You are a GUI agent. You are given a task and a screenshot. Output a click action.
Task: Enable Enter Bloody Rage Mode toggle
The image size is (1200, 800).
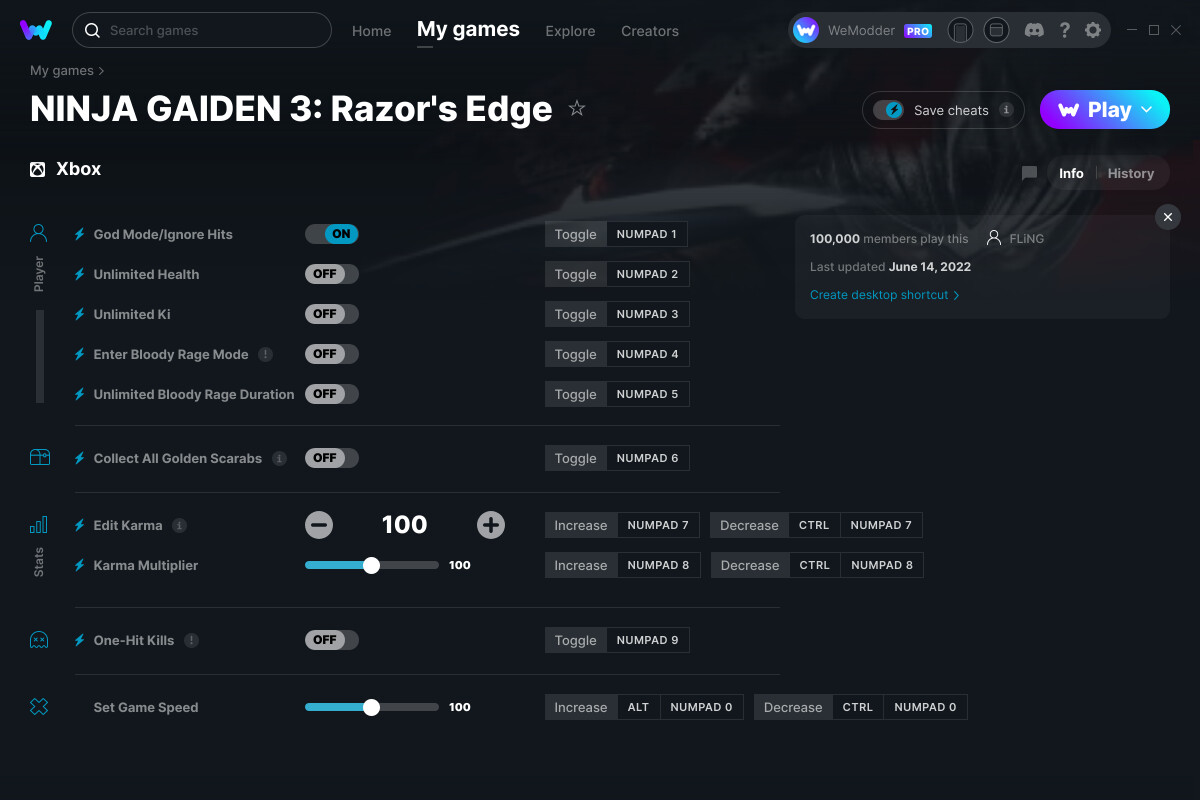point(332,354)
